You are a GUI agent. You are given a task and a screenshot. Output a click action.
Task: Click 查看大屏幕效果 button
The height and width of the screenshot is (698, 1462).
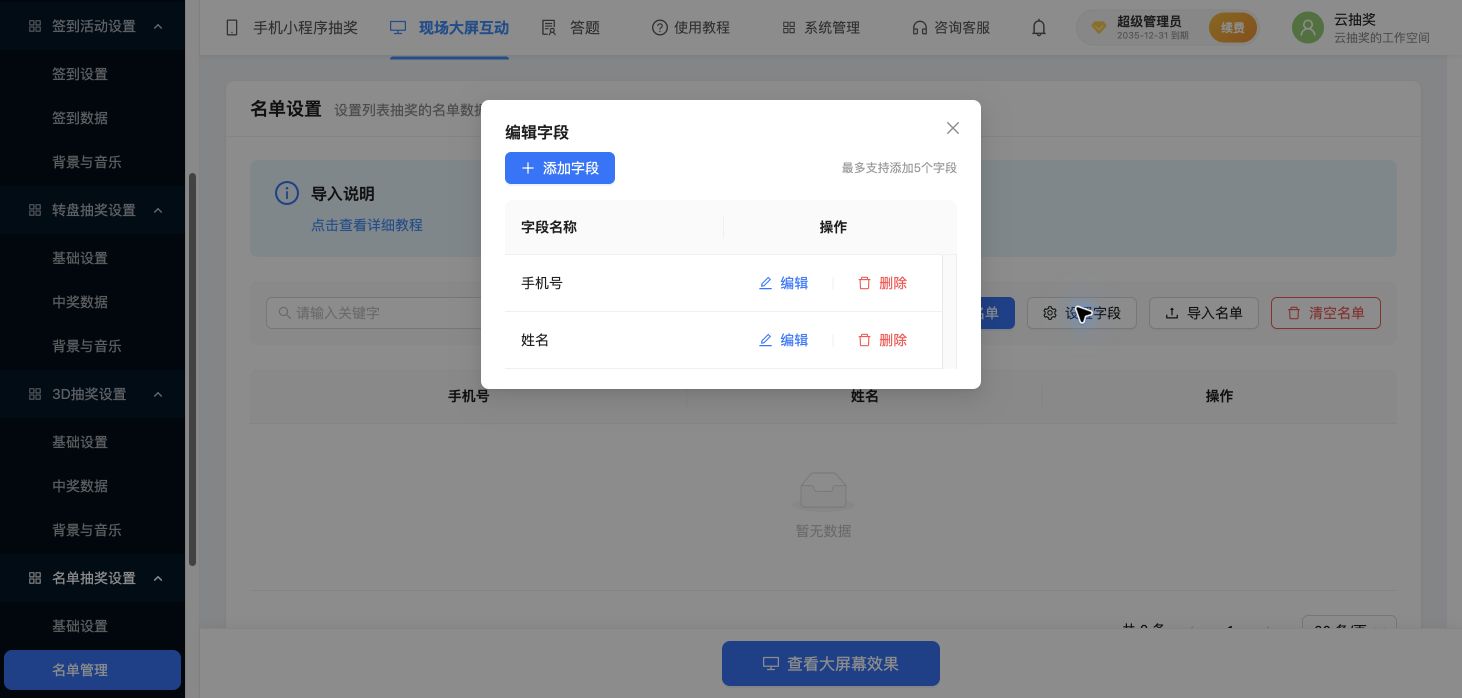tap(830, 663)
